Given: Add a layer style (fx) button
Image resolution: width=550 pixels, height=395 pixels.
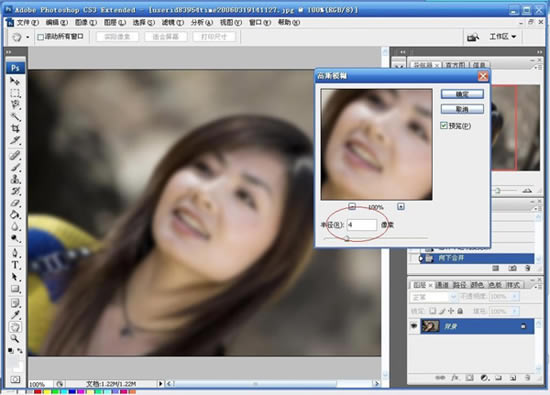Looking at the screenshot, I should point(455,378).
